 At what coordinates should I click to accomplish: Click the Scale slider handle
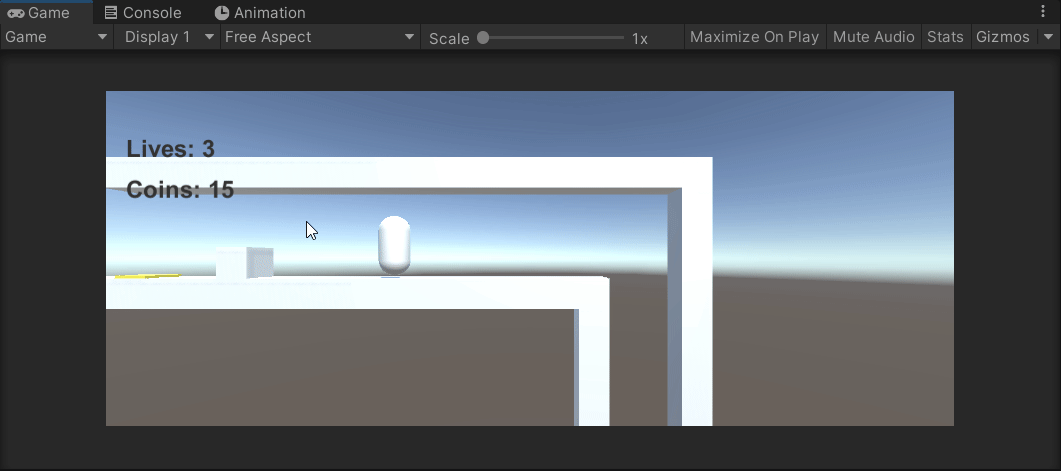483,38
